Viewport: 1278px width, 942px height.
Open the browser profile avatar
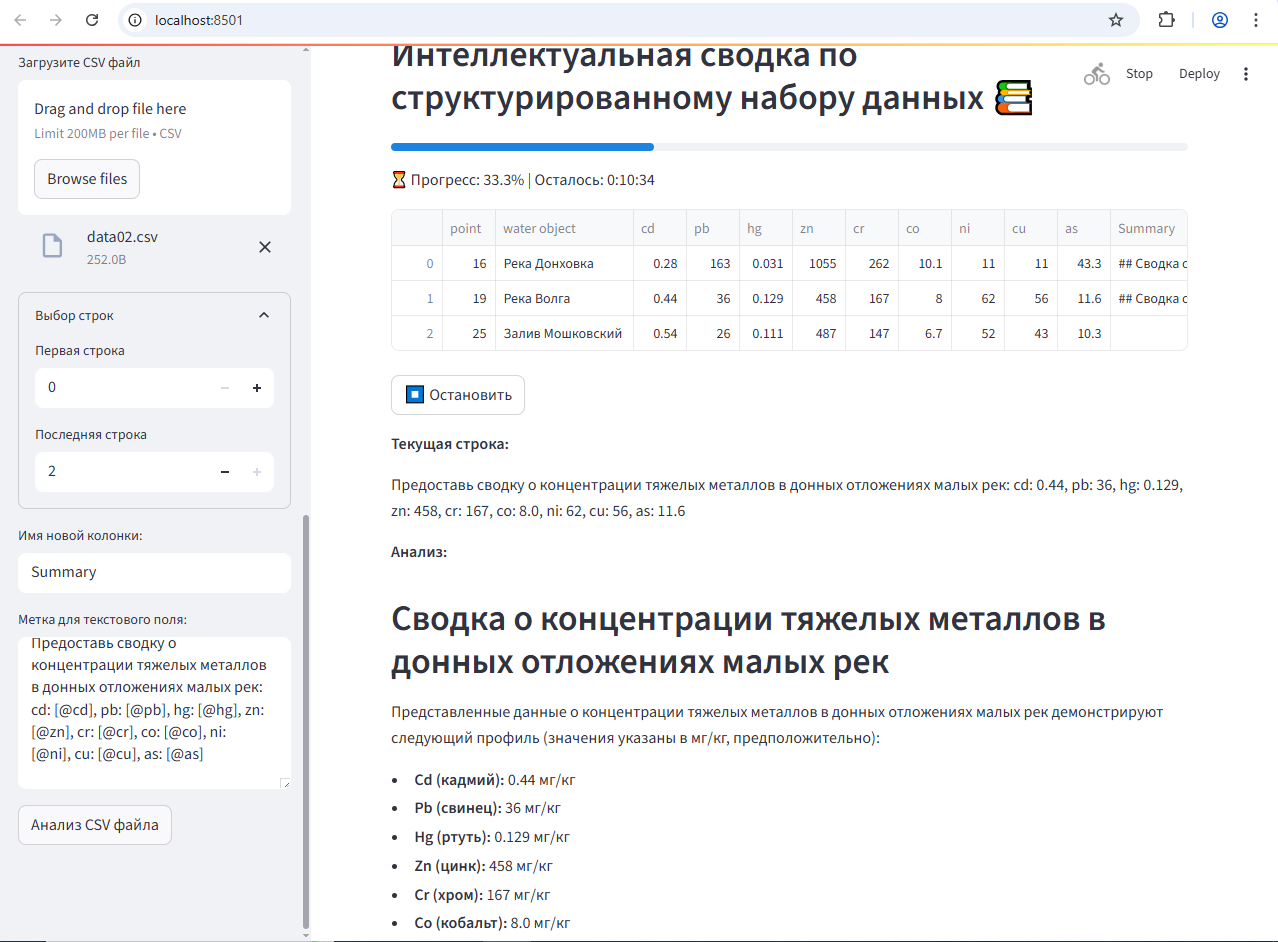tap(1219, 20)
